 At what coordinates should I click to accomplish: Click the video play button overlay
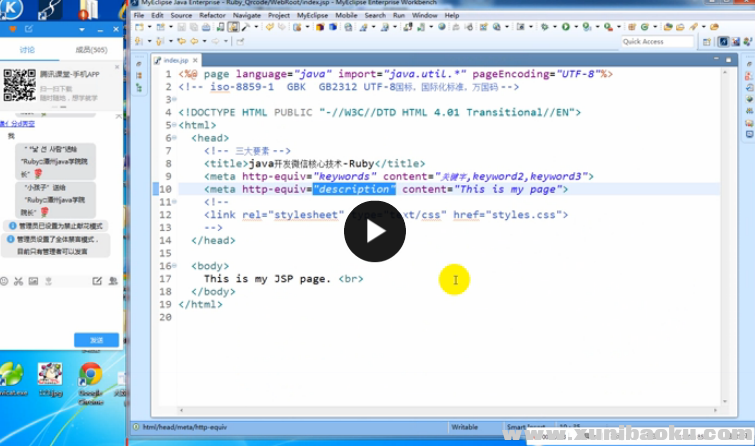[x=375, y=232]
